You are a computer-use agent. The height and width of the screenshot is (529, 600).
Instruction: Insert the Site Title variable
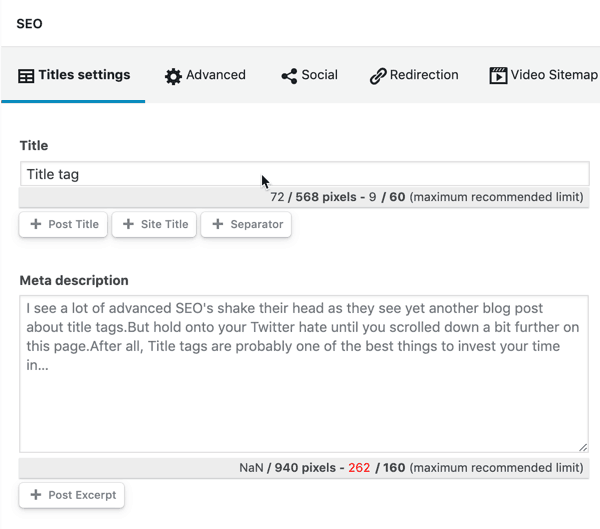155,224
